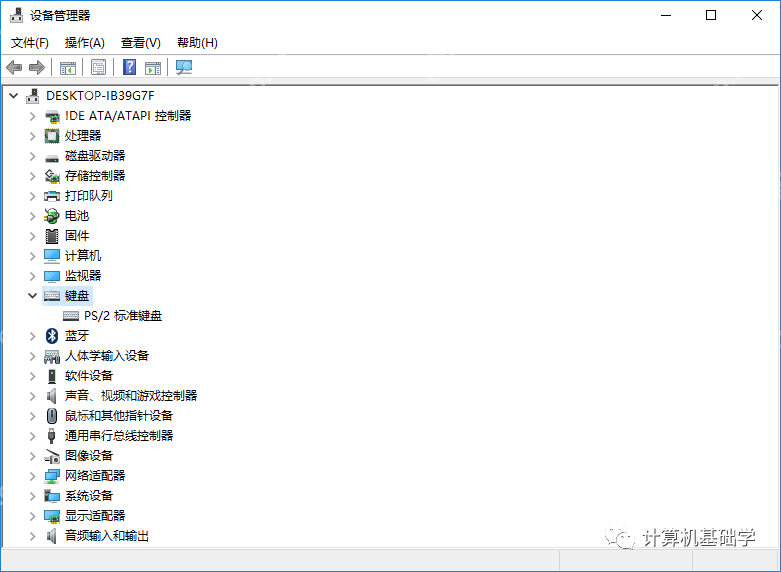Screen dimensions: 781x572
Task: Click the 蓝牙 Bluetooth icon
Action: click(52, 336)
